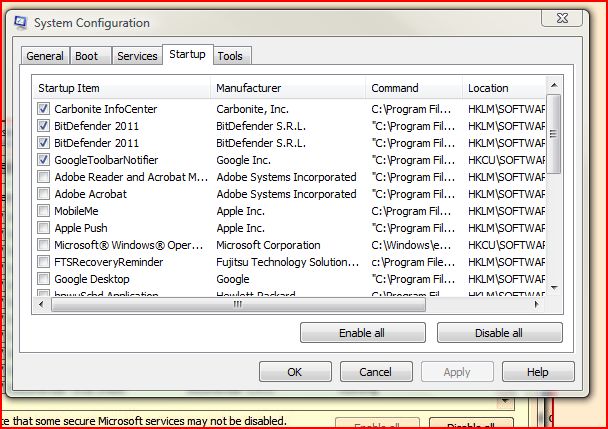
Task: Sort by the Command column header
Action: [414, 88]
